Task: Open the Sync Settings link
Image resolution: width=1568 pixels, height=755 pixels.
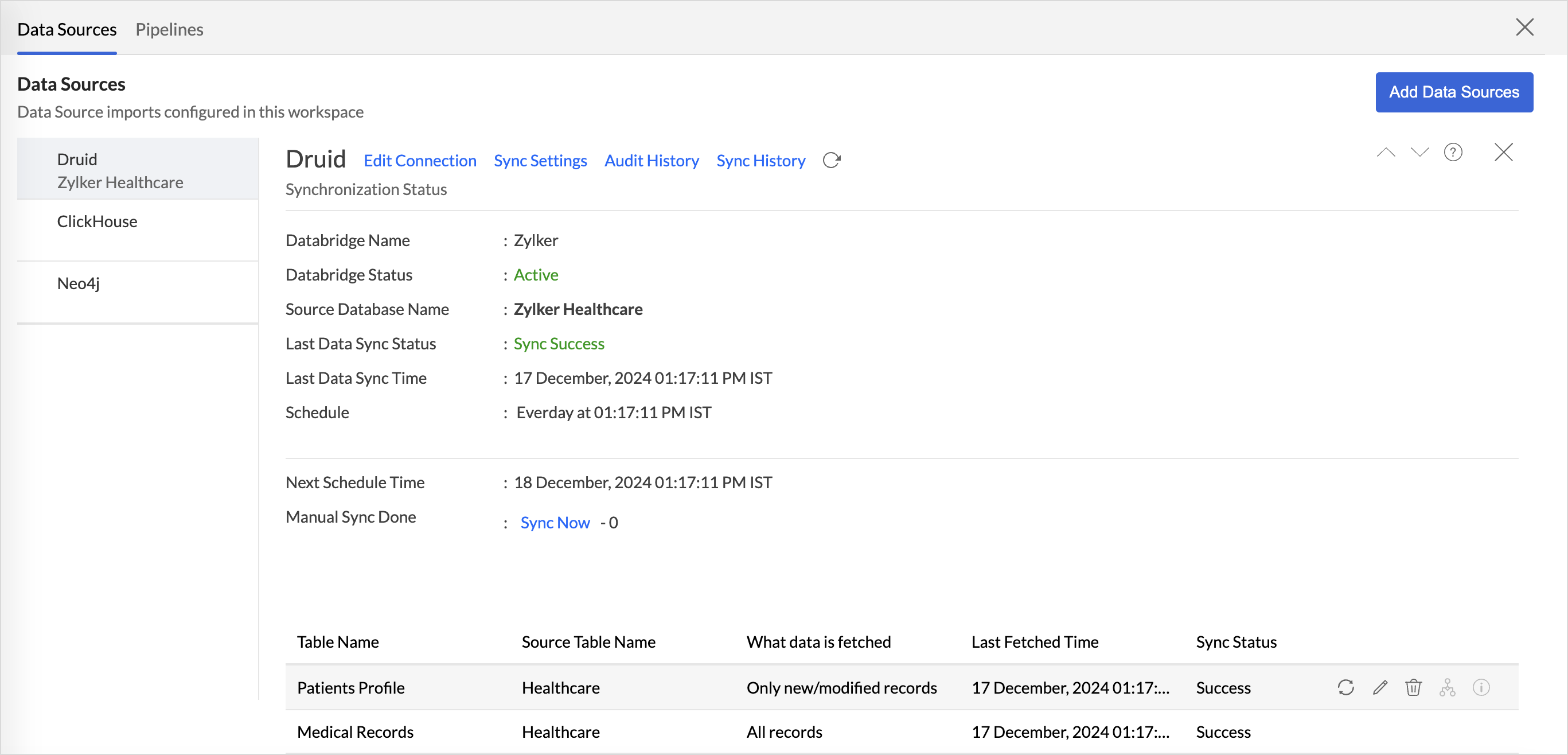Action: tap(540, 161)
